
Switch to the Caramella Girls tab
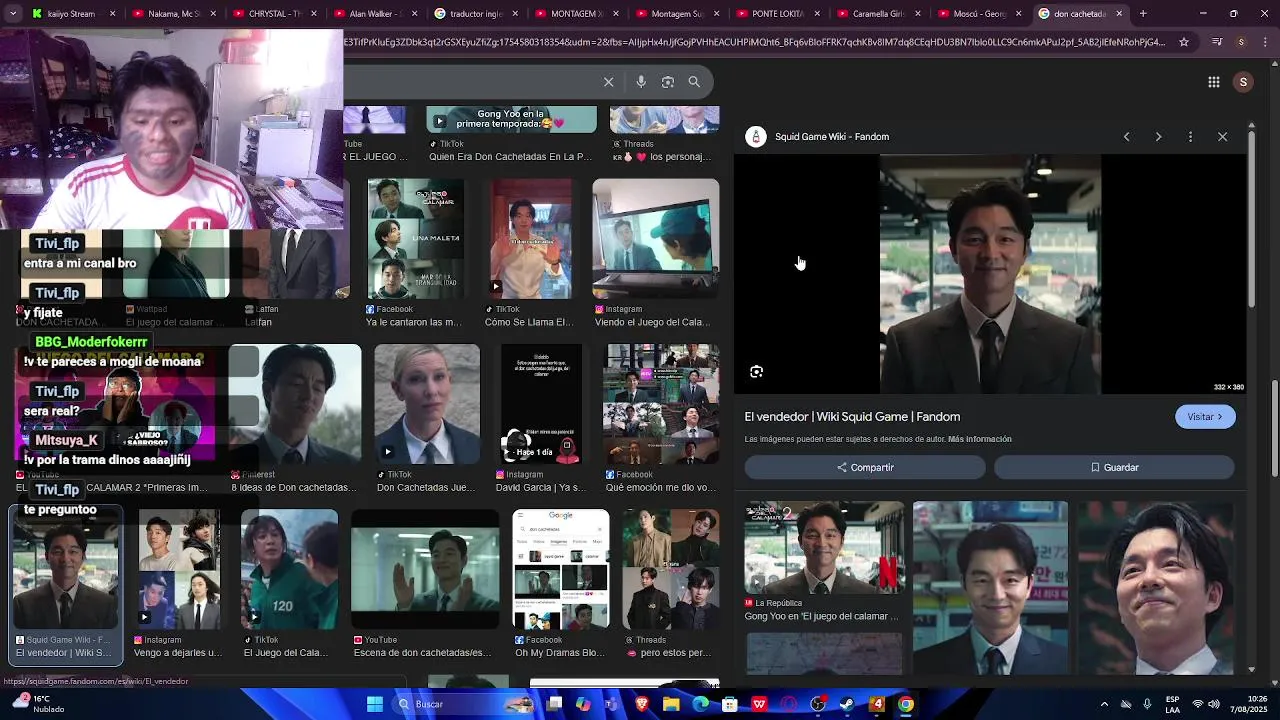click(880, 14)
